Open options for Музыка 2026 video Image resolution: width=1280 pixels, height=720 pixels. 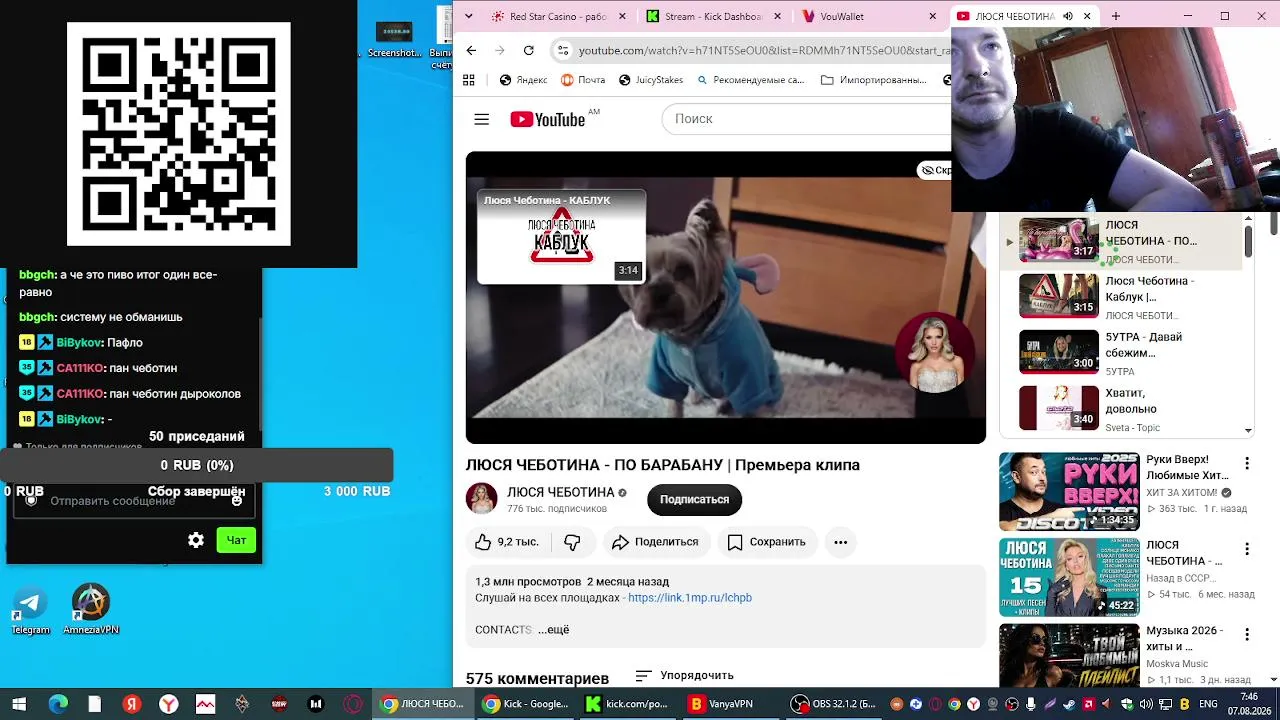pyautogui.click(x=1247, y=634)
